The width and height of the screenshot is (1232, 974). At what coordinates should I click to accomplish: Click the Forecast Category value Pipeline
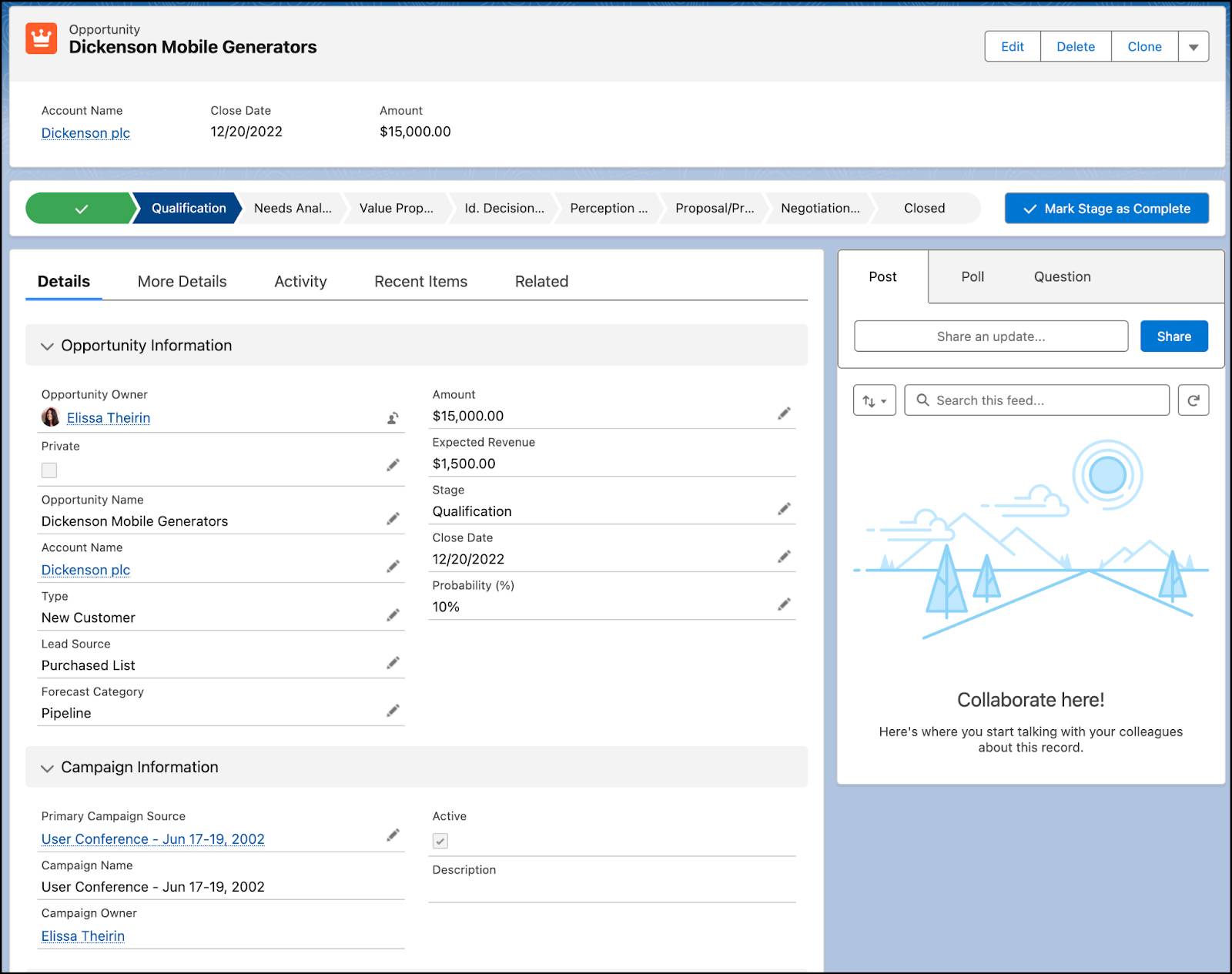tap(66, 713)
